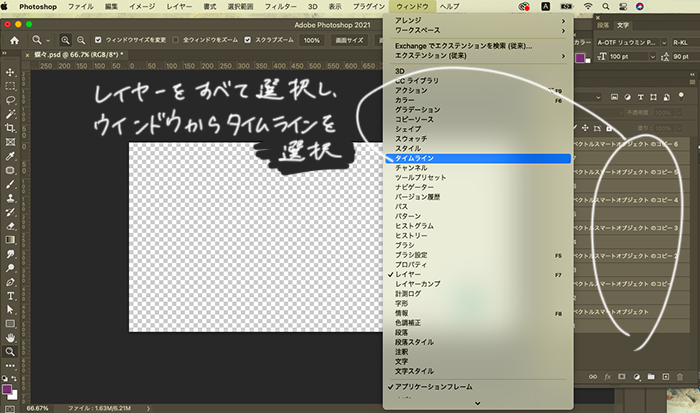Choose チャンネル from the Window menu
Viewport: 700px width, 413px height.
point(478,168)
